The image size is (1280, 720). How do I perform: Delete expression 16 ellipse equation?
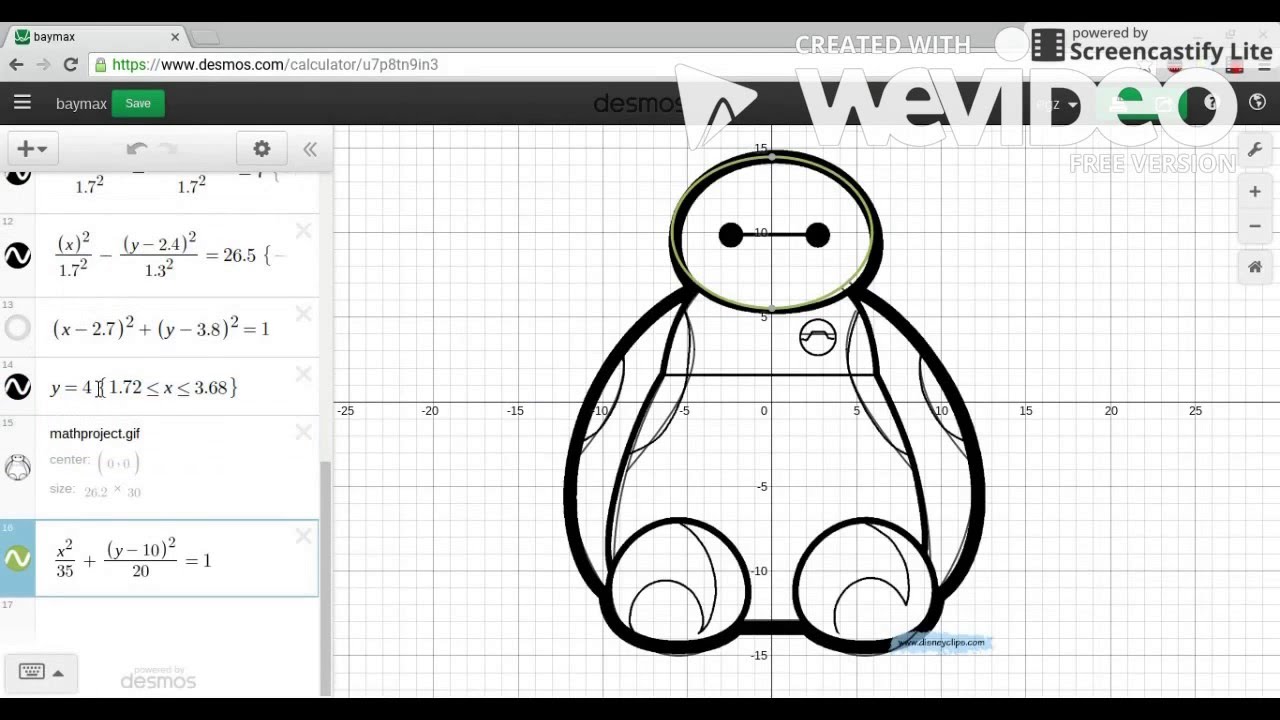click(304, 537)
